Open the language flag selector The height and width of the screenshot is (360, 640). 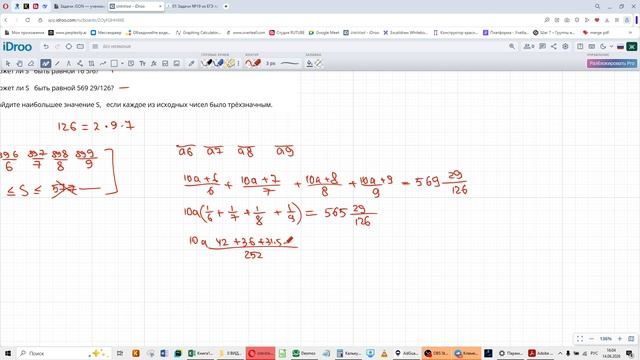pyautogui.click(x=620, y=47)
